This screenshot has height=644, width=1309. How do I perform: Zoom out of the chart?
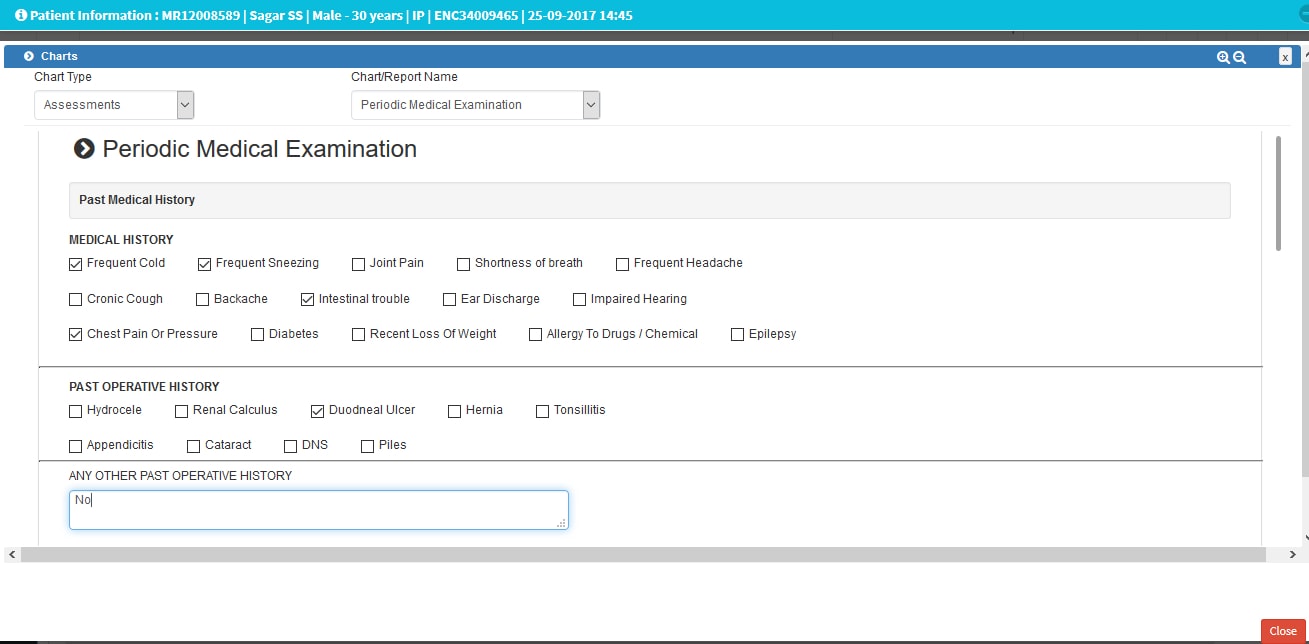1240,57
